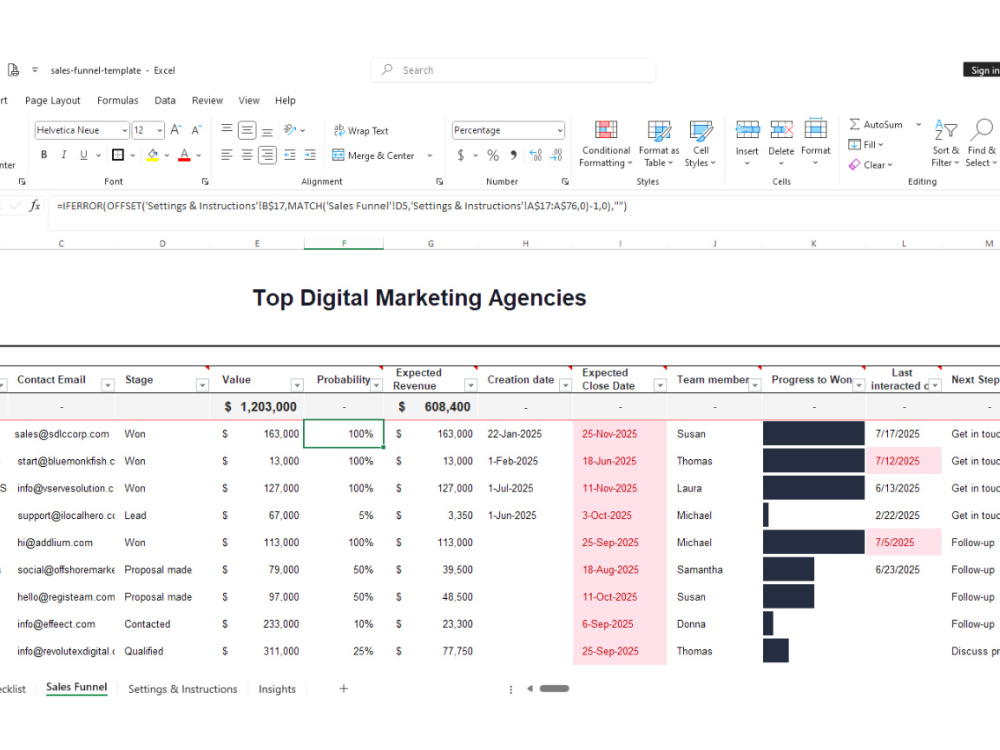
Task: Decrease font size
Action: [196, 130]
